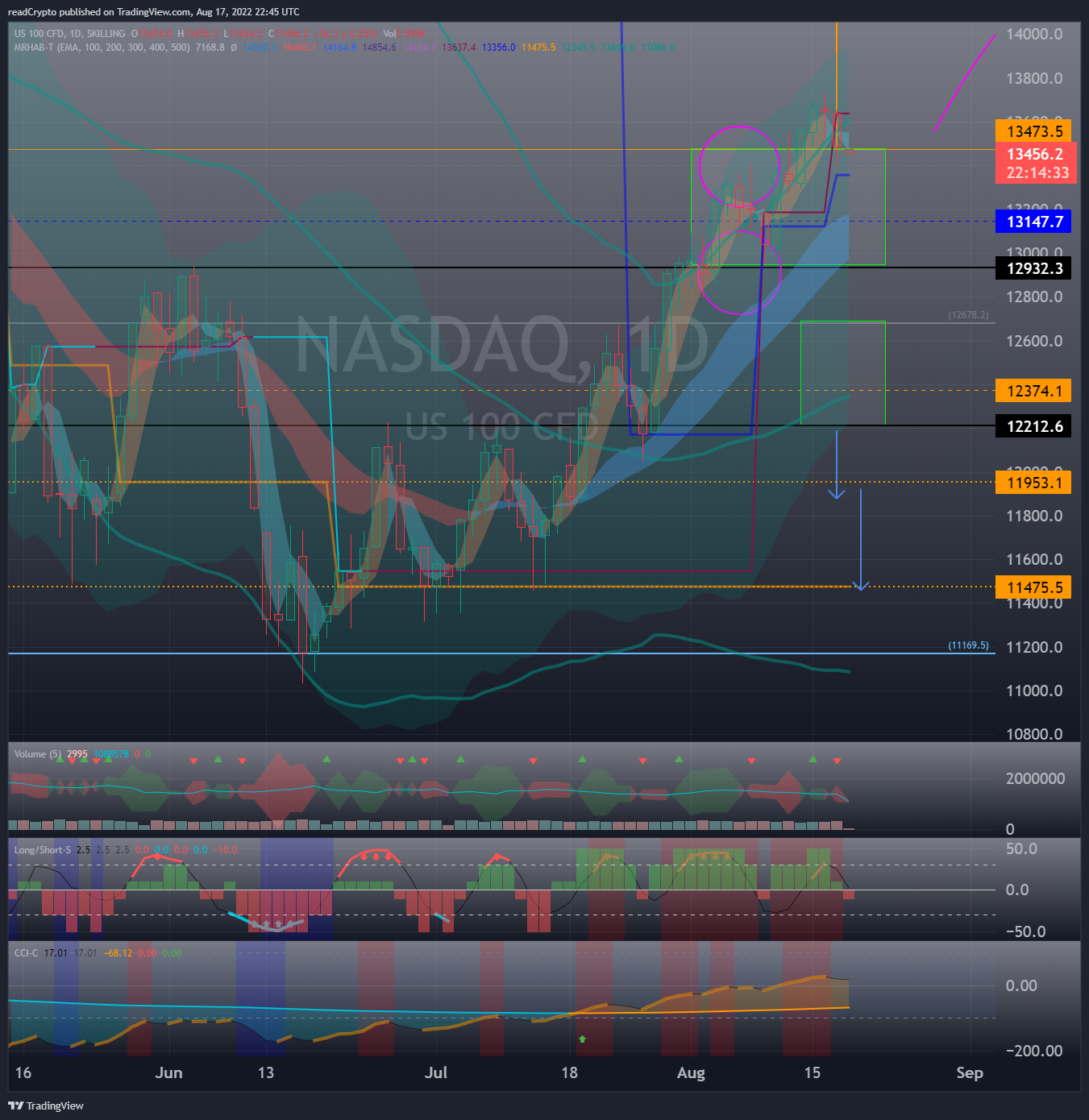Select the 'CCI-C' indicator legend

(26, 953)
